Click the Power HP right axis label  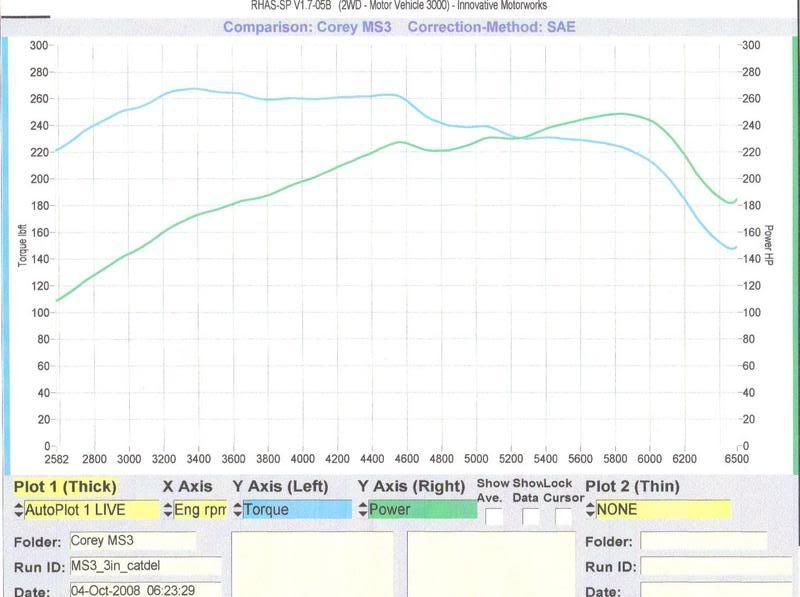coord(769,243)
